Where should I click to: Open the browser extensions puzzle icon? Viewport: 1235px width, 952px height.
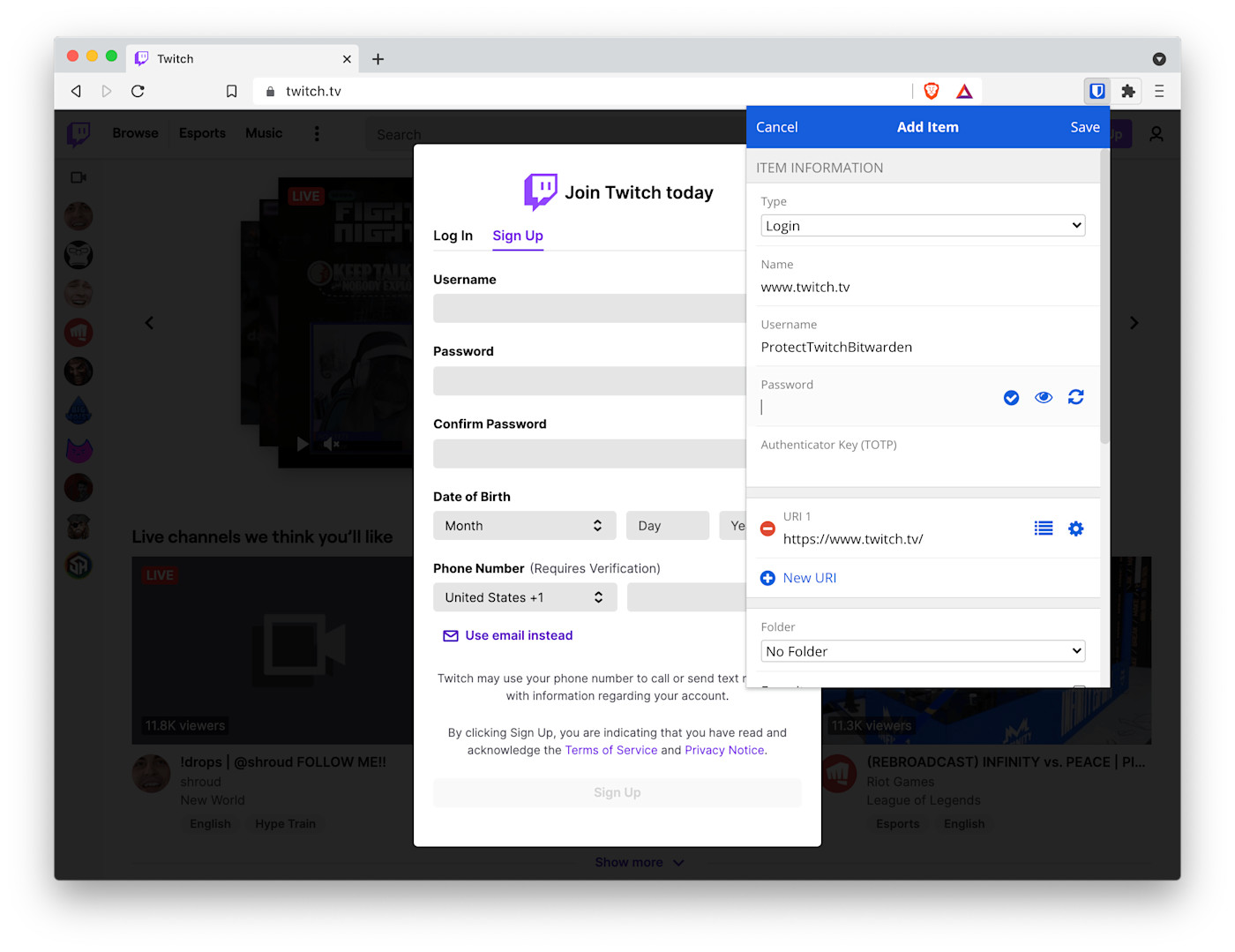click(1127, 91)
